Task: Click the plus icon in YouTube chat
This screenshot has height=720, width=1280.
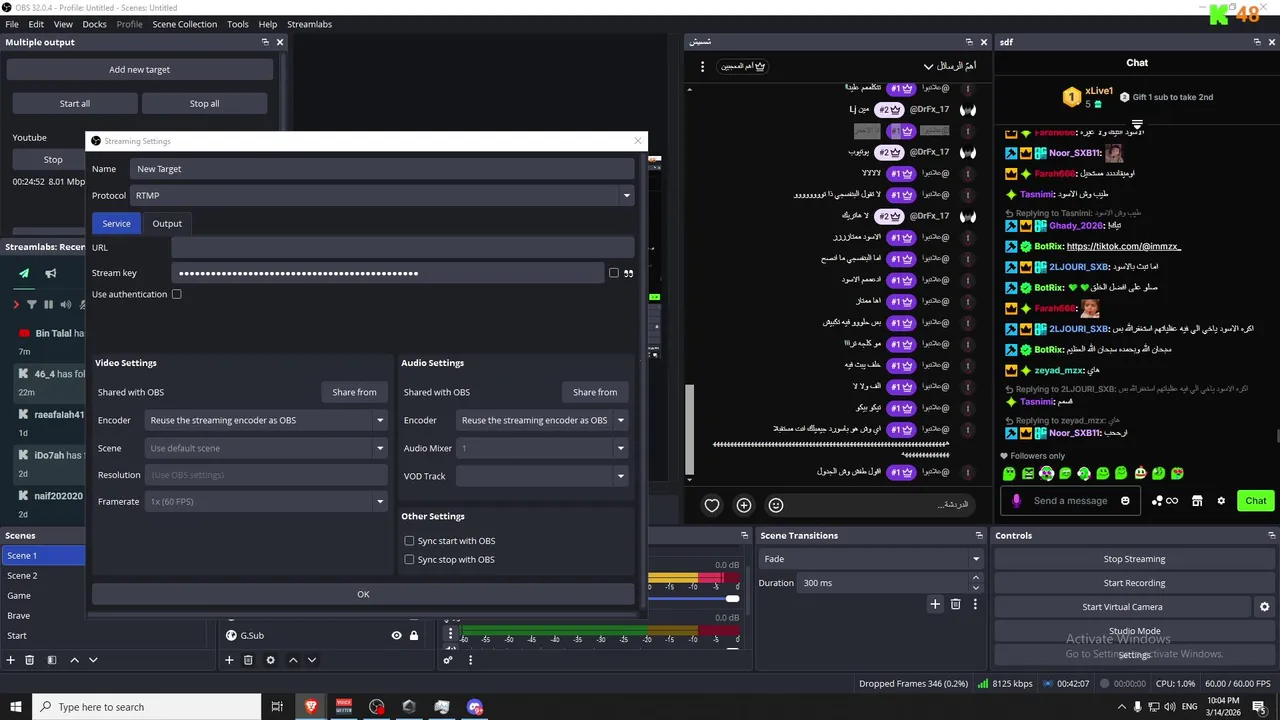Action: click(x=744, y=506)
